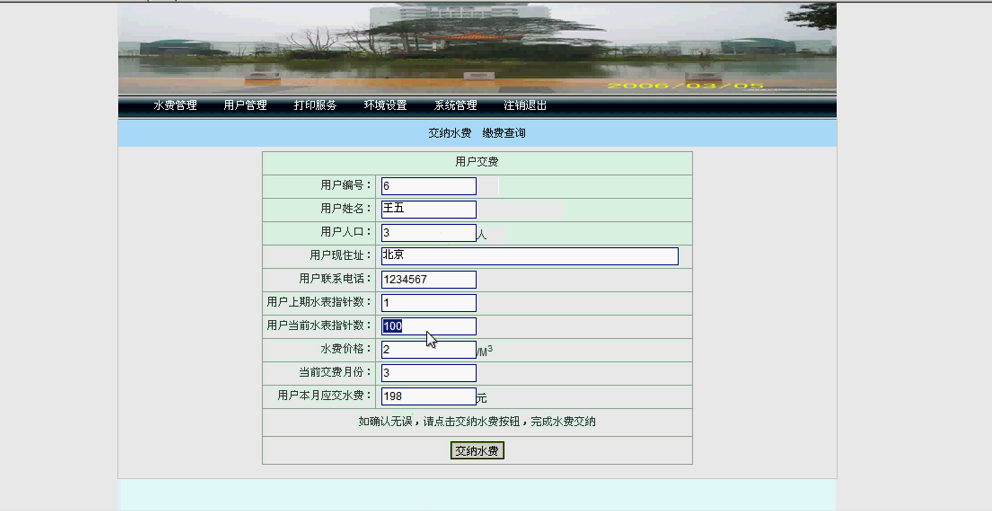Viewport: 992px width, 511px height.
Task: Click the 用户编号： label
Action: point(346,185)
